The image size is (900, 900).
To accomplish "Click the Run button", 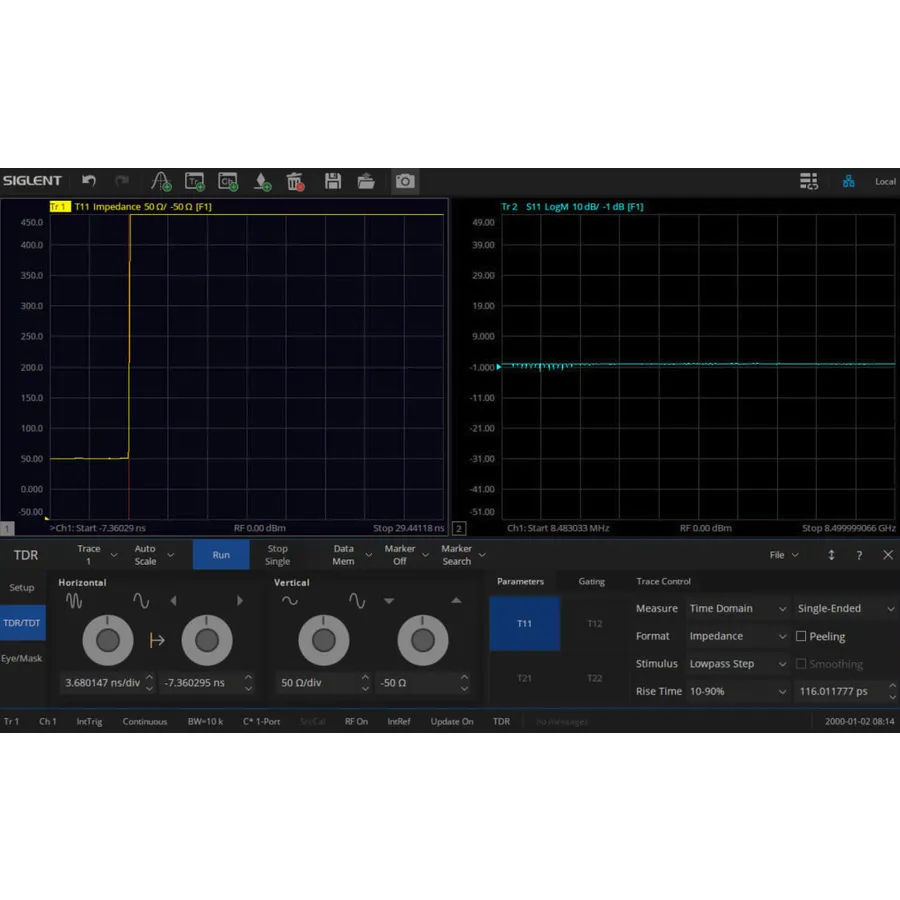I will pos(220,554).
